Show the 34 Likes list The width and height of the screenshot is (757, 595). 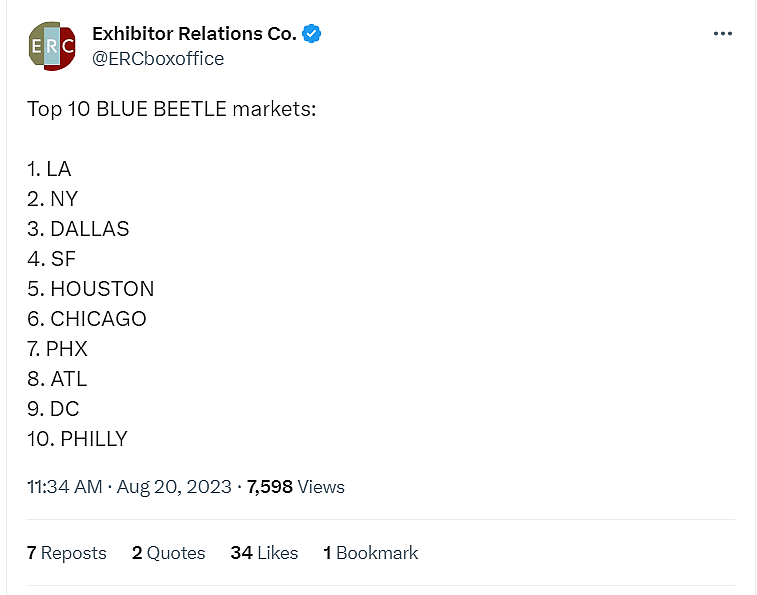tap(264, 553)
